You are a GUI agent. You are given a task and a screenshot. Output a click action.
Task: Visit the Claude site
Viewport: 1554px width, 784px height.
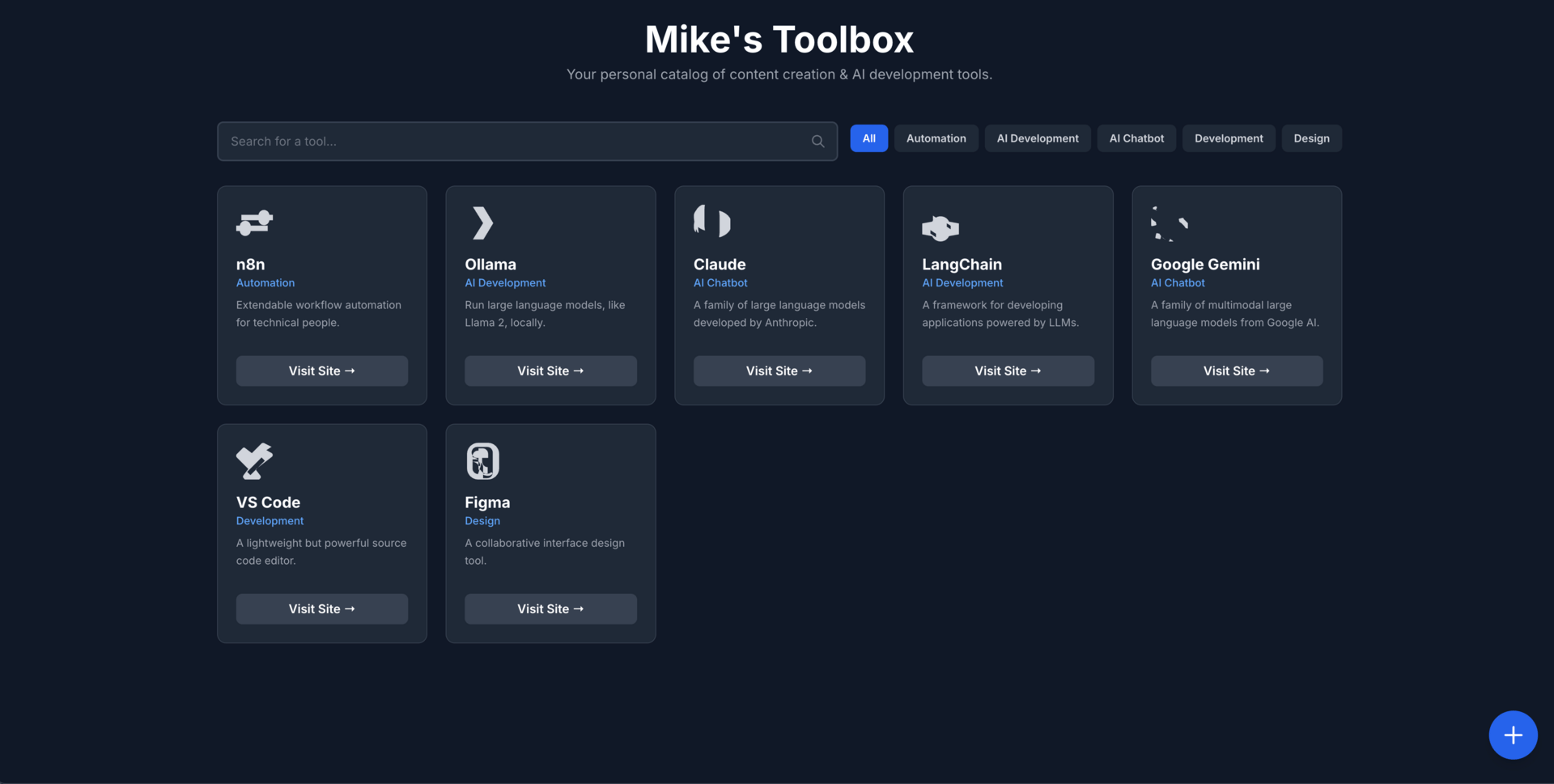[779, 371]
